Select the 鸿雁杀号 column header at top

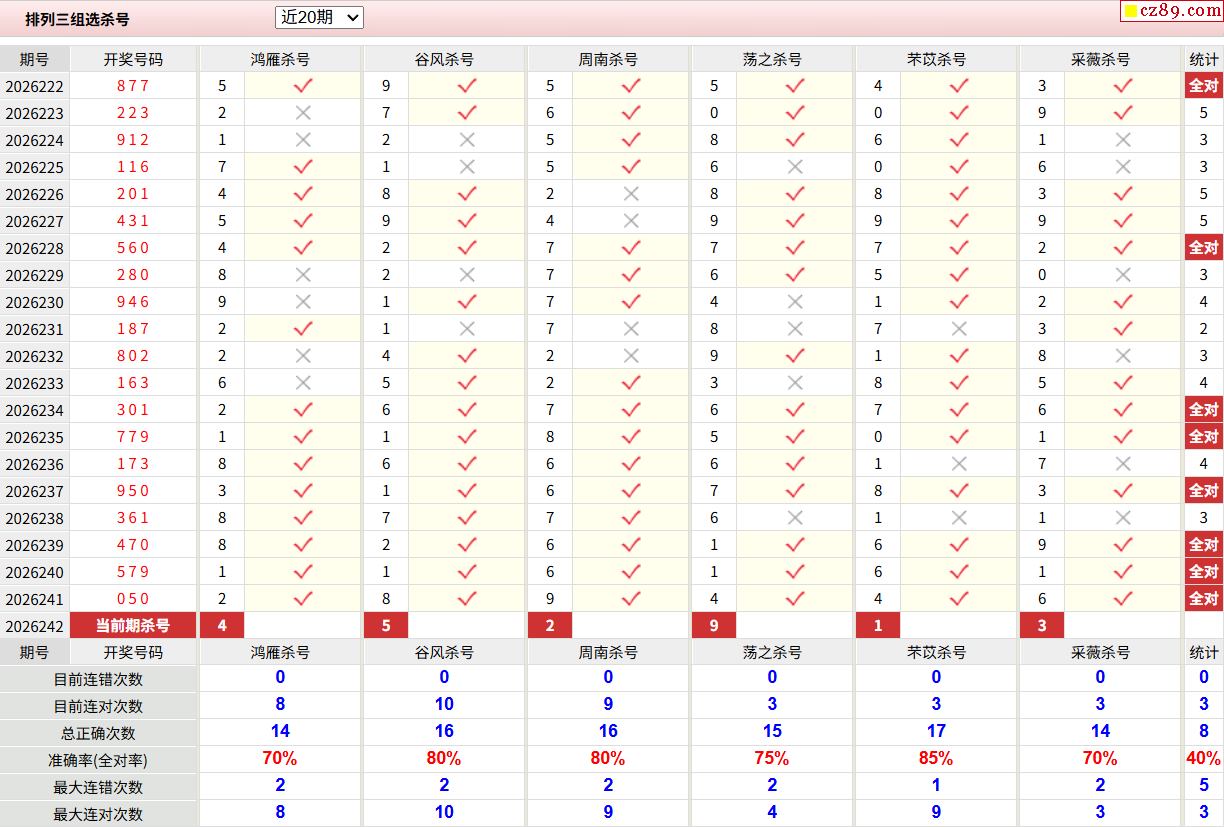[x=280, y=59]
